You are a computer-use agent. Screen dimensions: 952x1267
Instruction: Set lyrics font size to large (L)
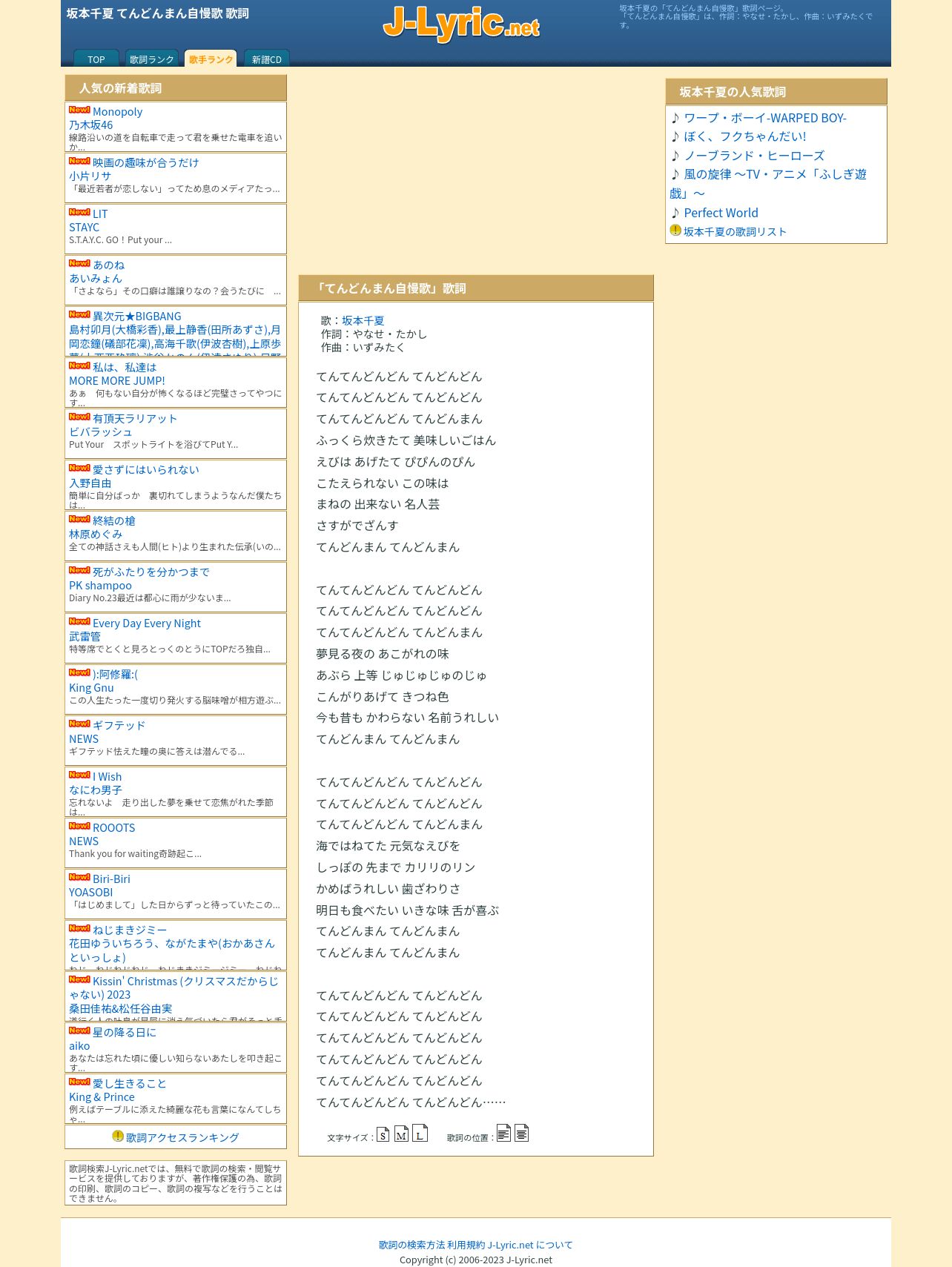tap(420, 1134)
